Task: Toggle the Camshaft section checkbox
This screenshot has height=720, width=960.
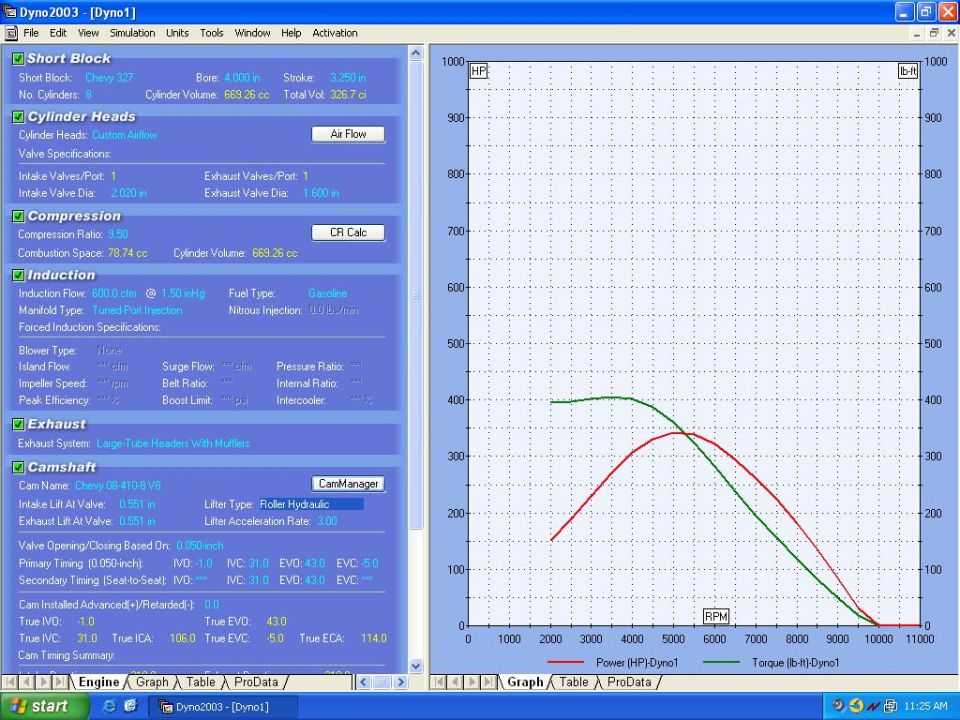Action: pyautogui.click(x=18, y=467)
